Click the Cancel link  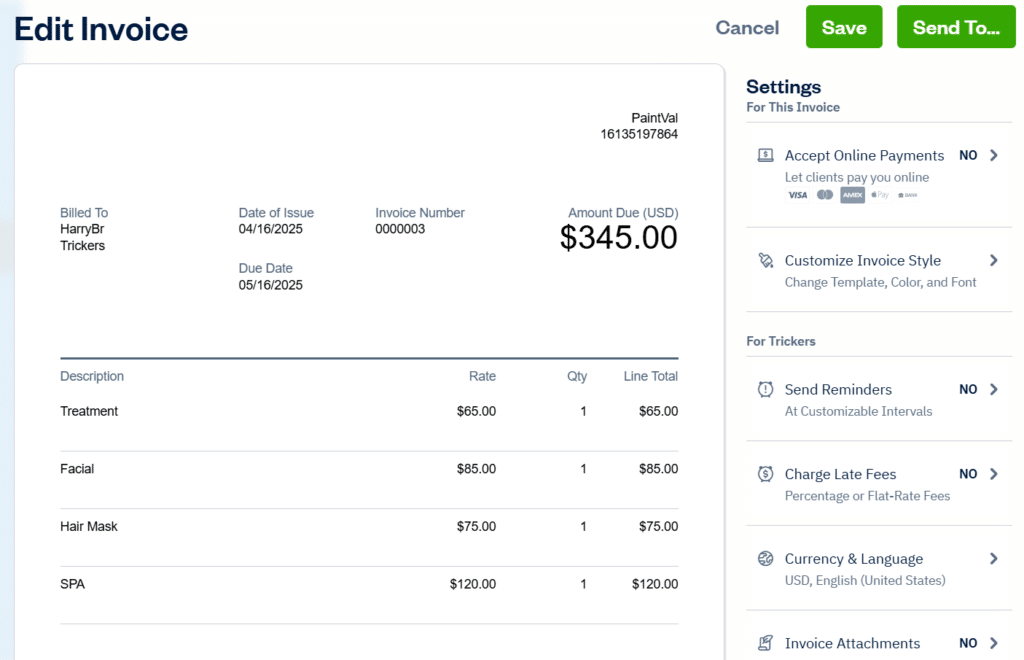(747, 28)
